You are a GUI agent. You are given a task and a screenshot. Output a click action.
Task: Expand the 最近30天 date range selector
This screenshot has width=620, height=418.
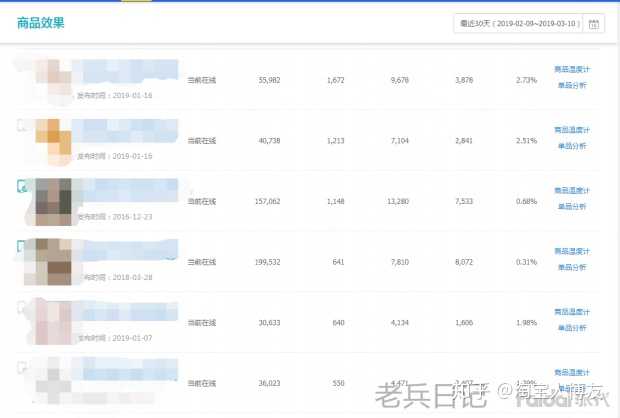518,24
